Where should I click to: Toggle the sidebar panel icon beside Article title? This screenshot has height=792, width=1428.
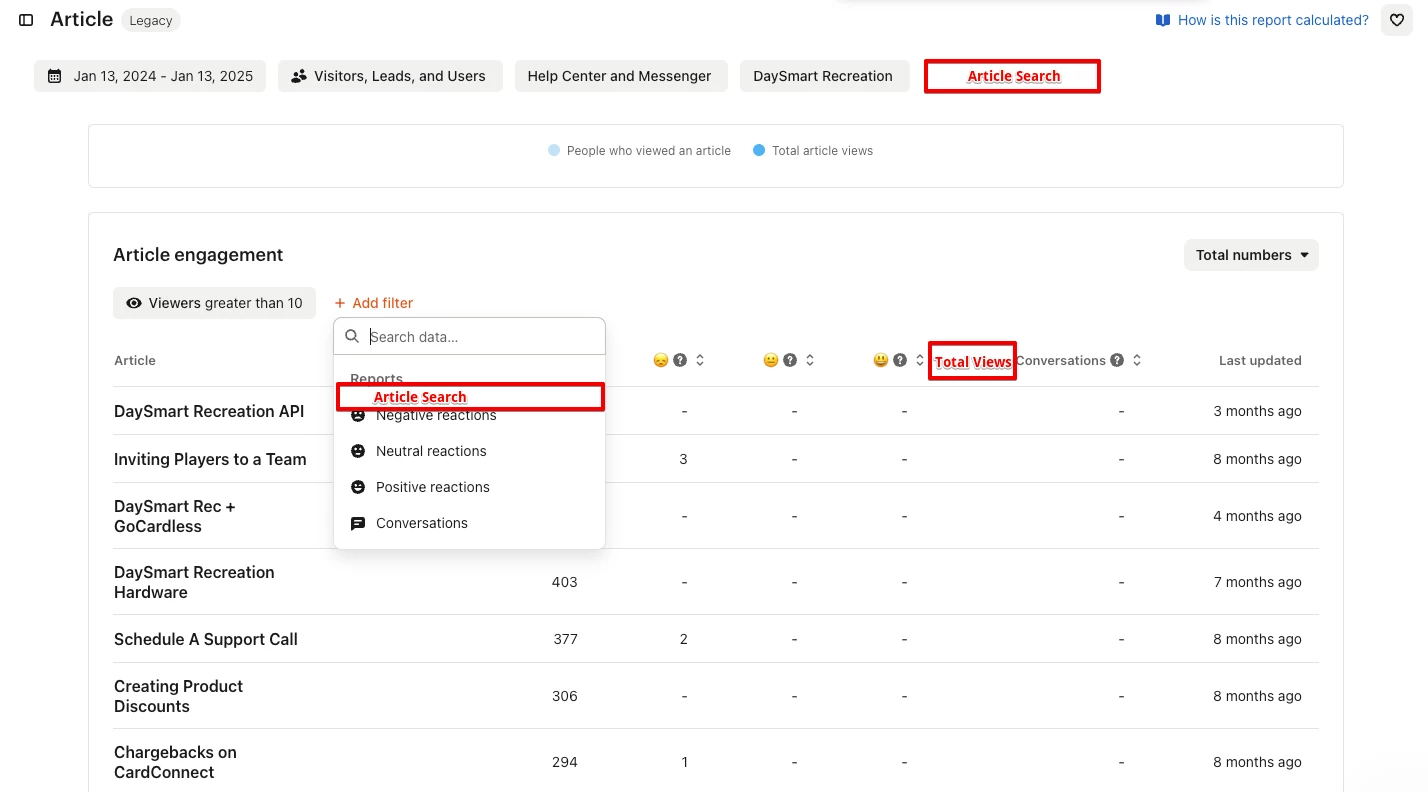27,20
